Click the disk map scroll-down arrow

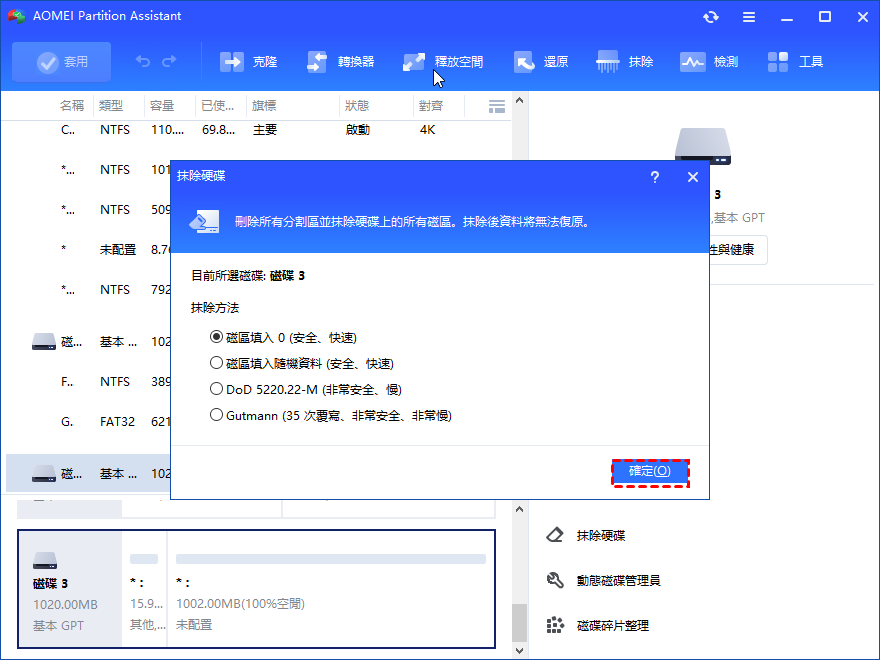(x=519, y=651)
